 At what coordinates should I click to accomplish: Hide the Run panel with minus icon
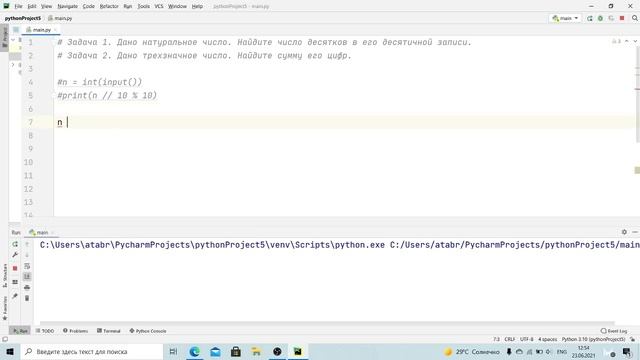pyautogui.click(x=635, y=232)
